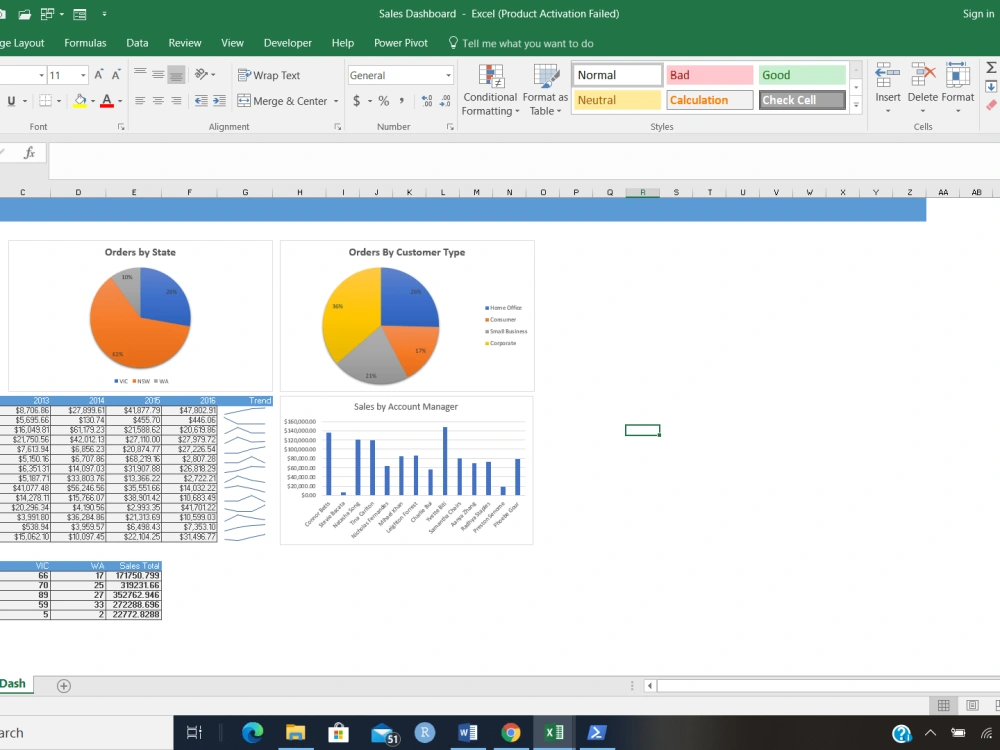Toggle Underline formatting

[x=11, y=101]
